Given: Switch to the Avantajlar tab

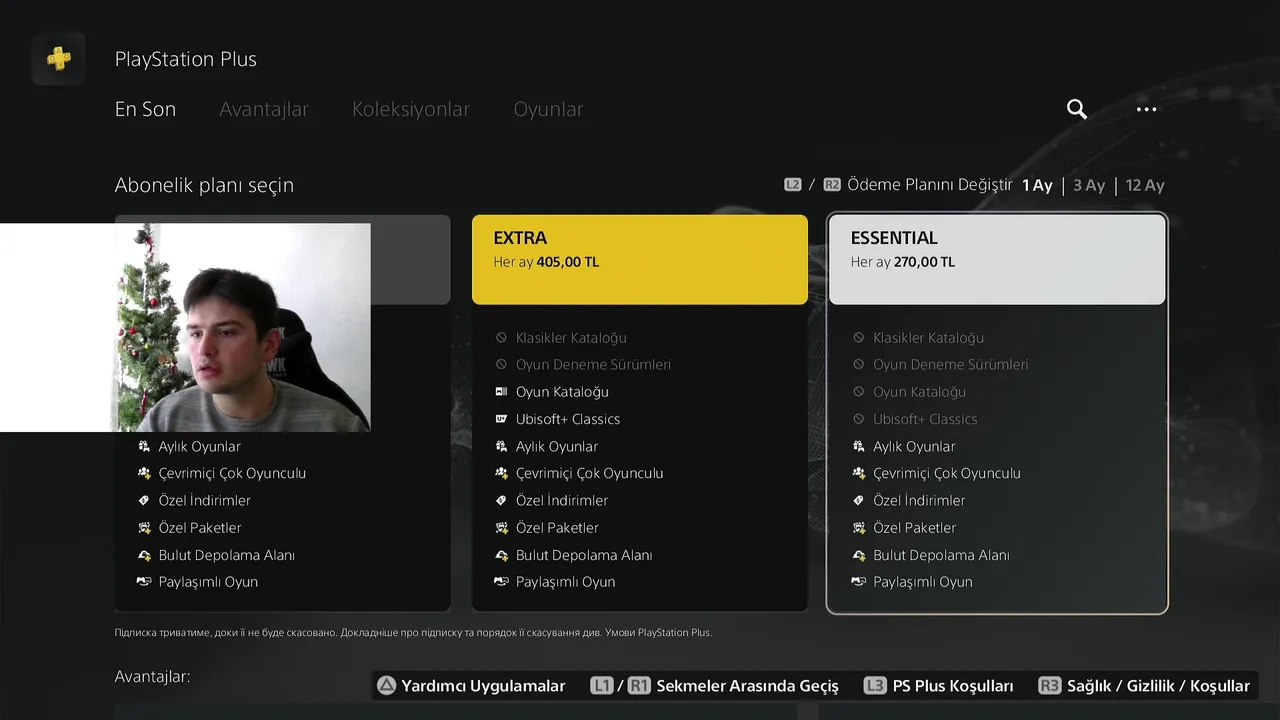Looking at the screenshot, I should point(264,109).
